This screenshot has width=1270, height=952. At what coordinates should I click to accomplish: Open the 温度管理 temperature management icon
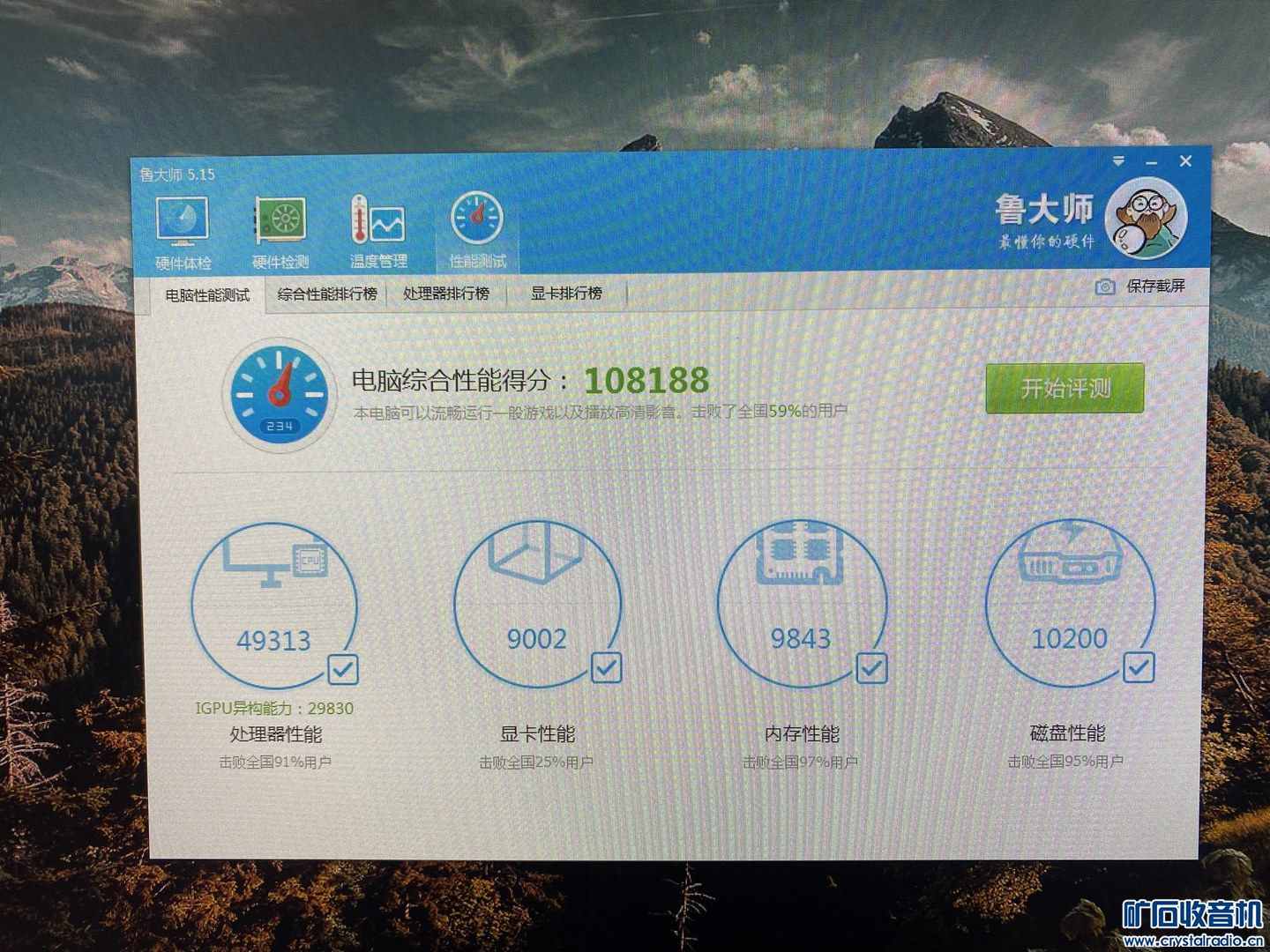click(378, 233)
